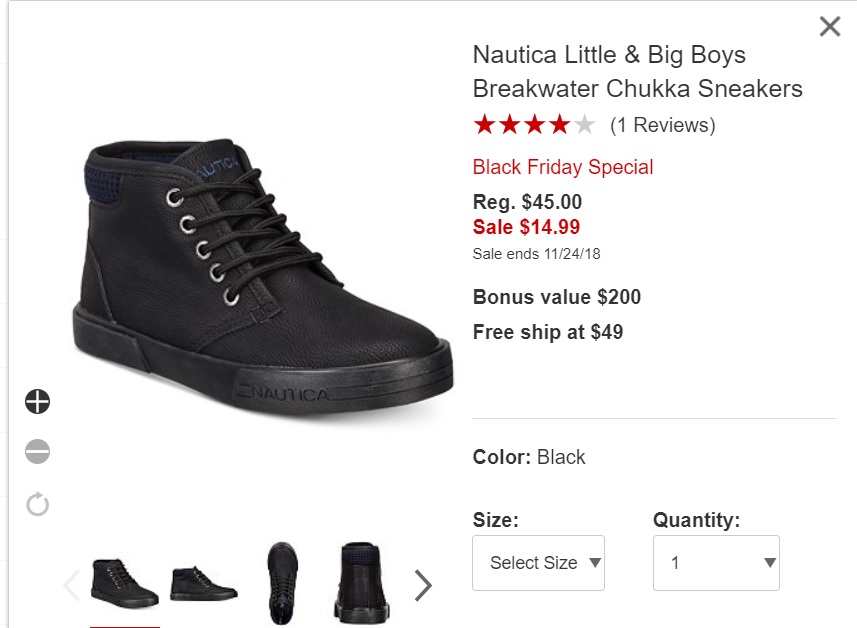Select the back-view shoe thumbnail
This screenshot has height=628, width=857.
coord(361,583)
